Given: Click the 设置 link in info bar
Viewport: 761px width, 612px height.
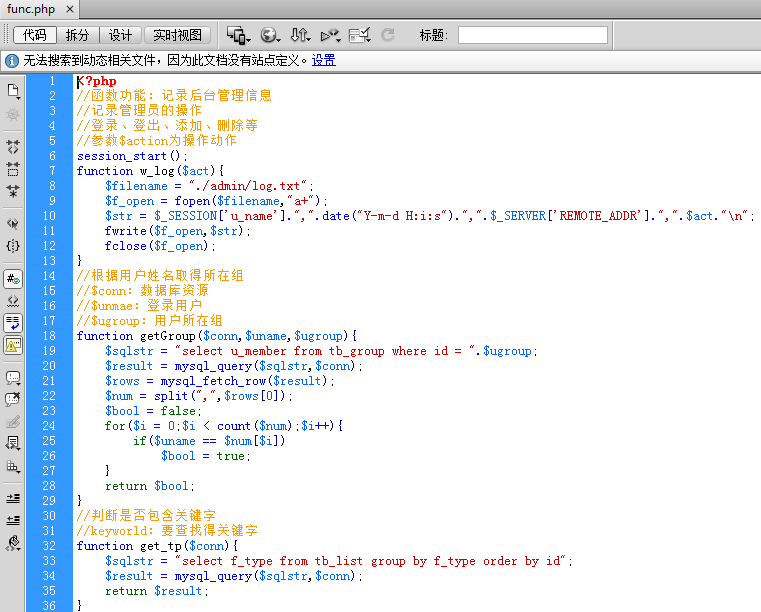Looking at the screenshot, I should [323, 60].
